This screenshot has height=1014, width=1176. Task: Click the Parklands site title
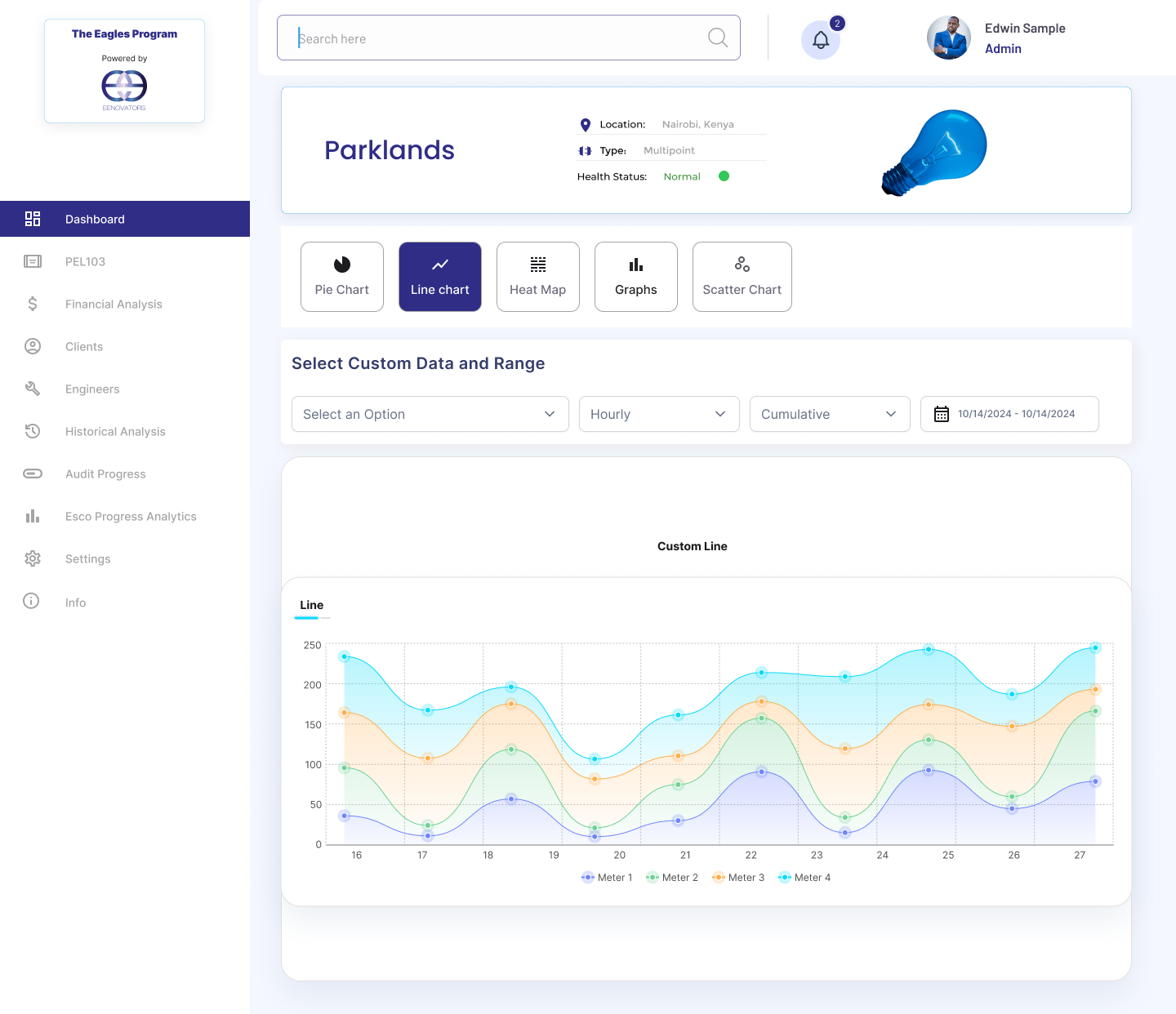390,150
